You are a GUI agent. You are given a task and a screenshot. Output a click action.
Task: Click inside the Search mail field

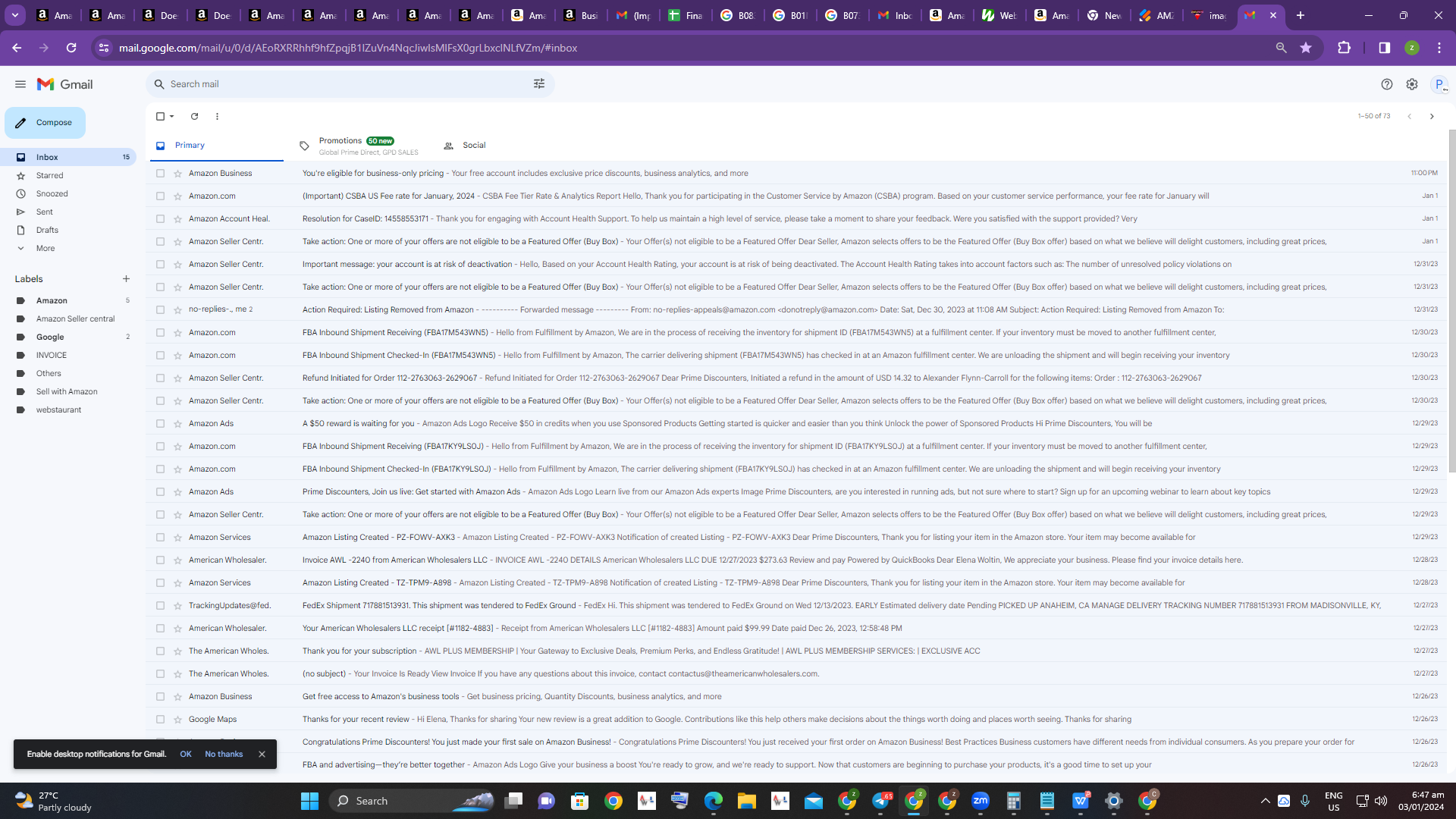tap(349, 84)
